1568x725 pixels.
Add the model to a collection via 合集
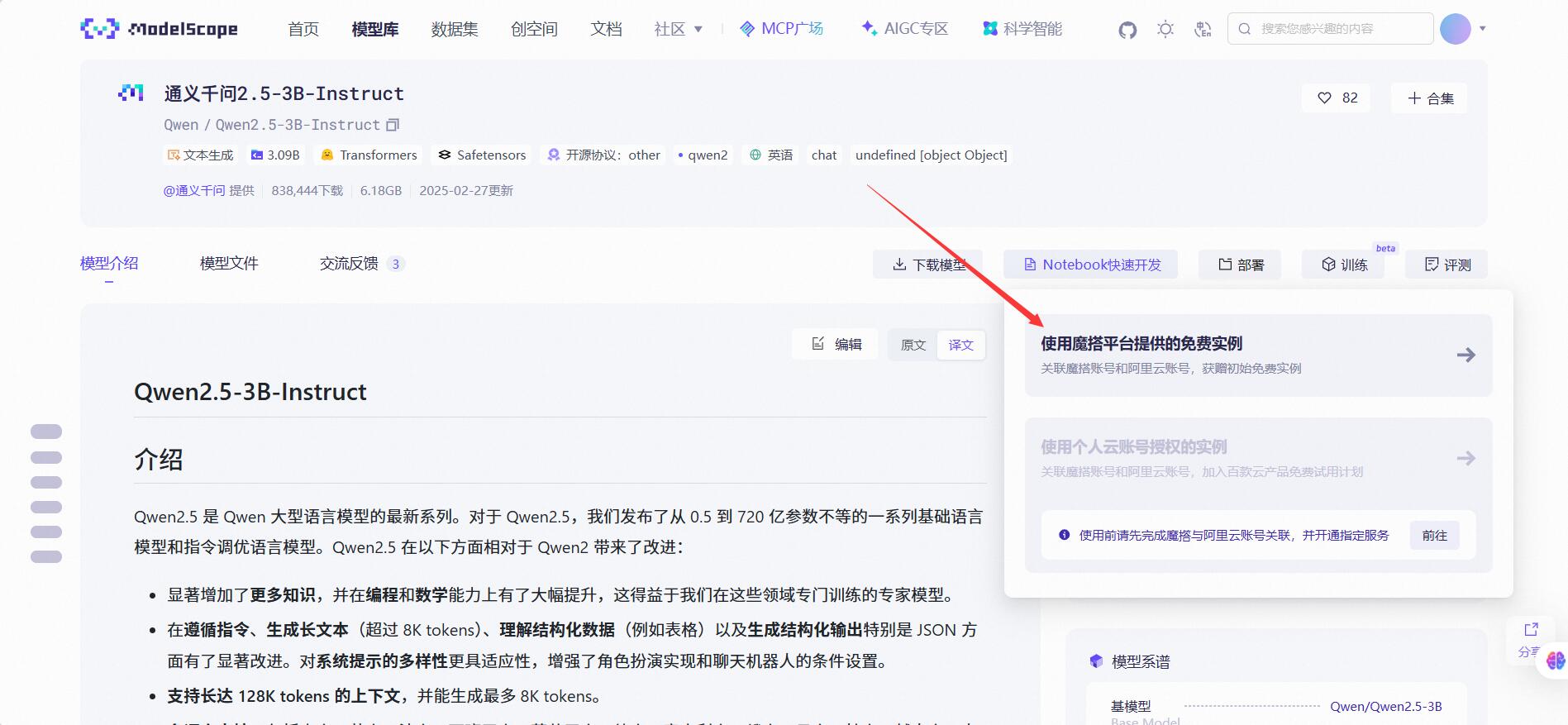pyautogui.click(x=1429, y=98)
